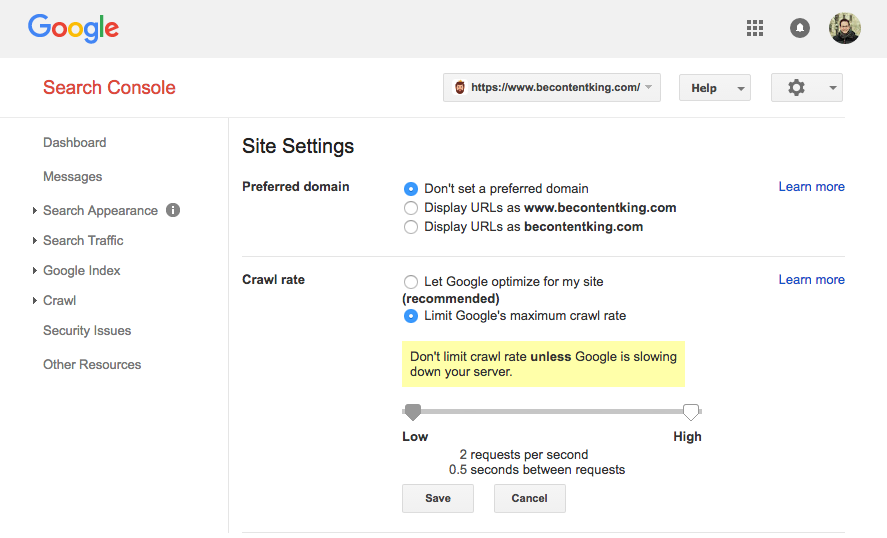The width and height of the screenshot is (887, 538).
Task: Expand the Search Appearance triangle
Action: click(35, 210)
